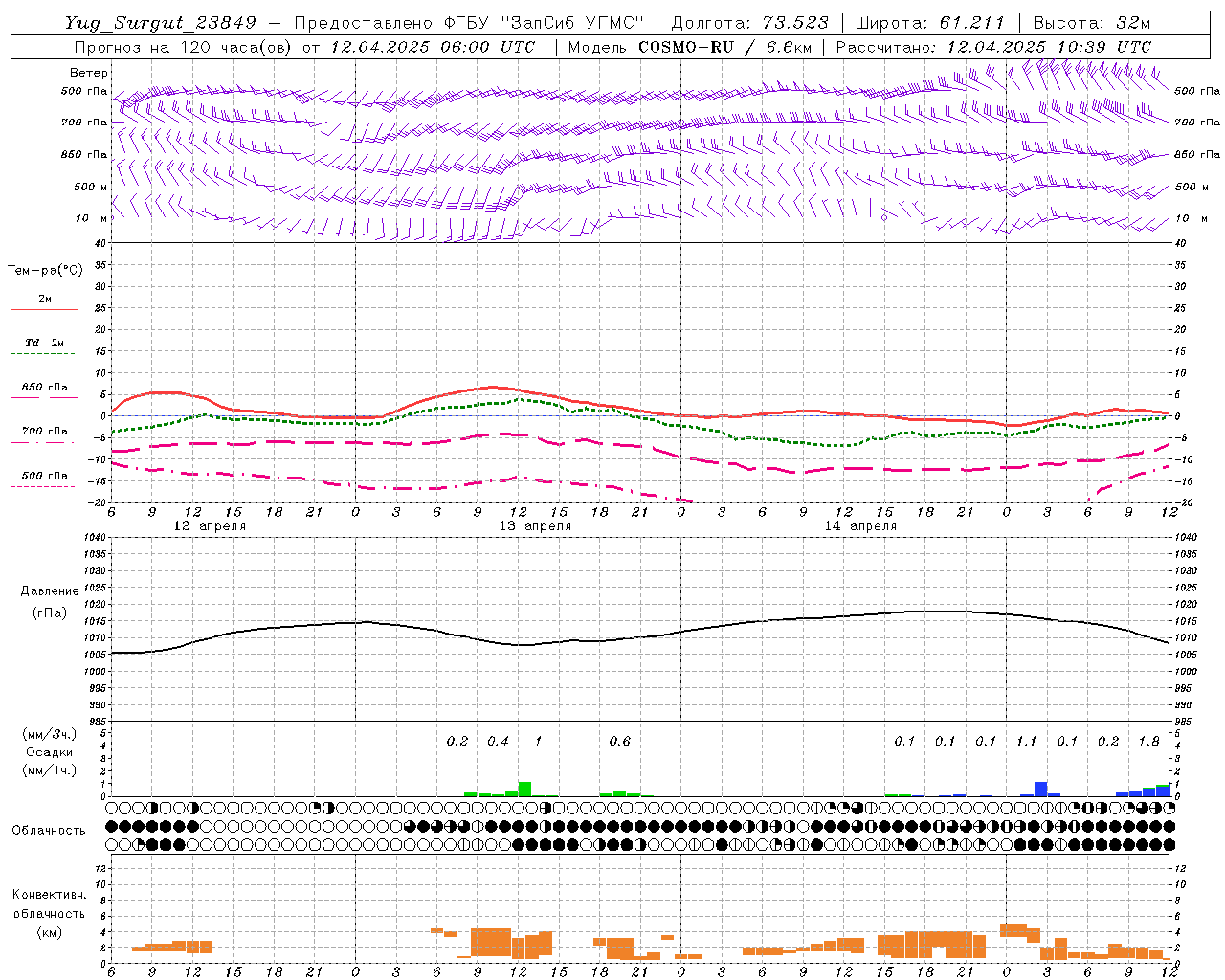Select the Давление panel label
The height and width of the screenshot is (980, 1225).
click(50, 591)
